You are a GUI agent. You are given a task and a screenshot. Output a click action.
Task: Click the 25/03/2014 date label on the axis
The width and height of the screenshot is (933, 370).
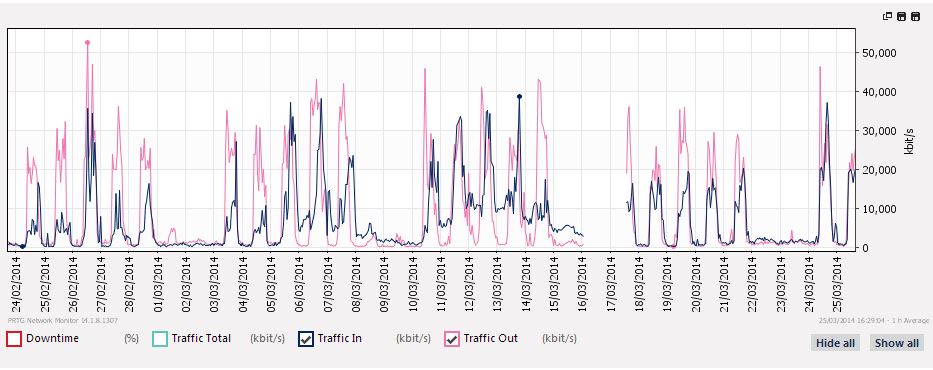(837, 283)
